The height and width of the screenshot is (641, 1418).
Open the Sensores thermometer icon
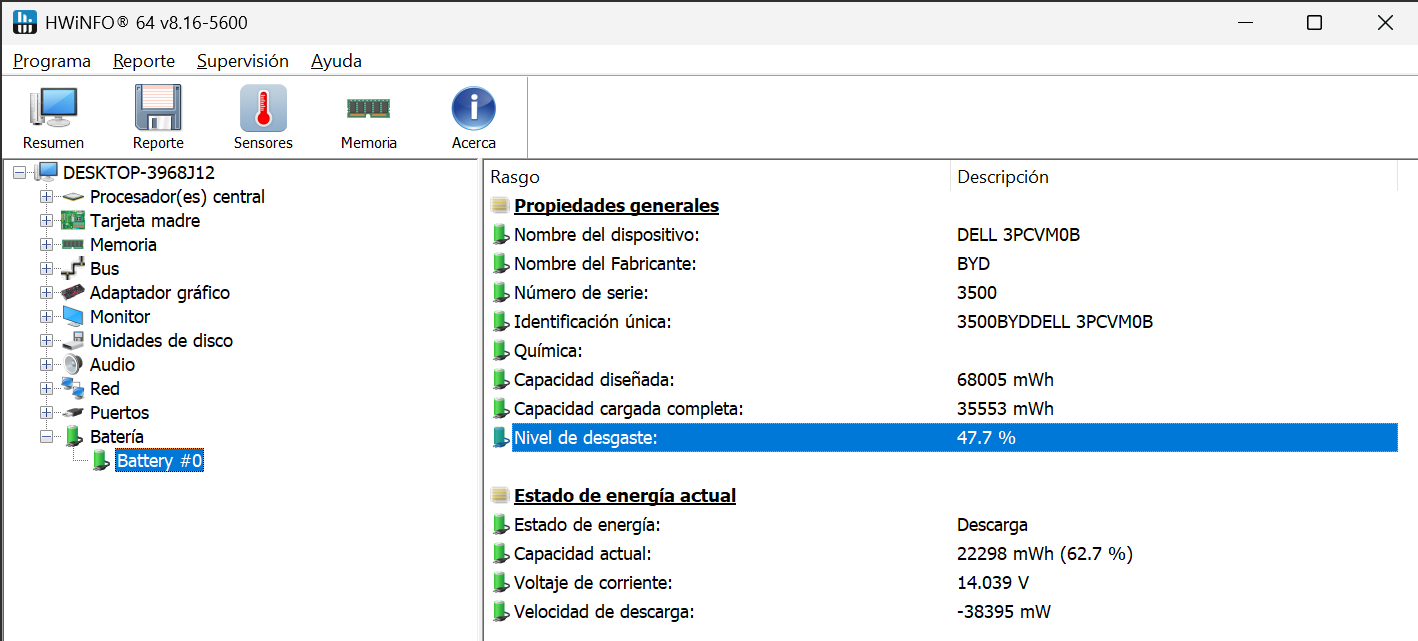point(263,108)
